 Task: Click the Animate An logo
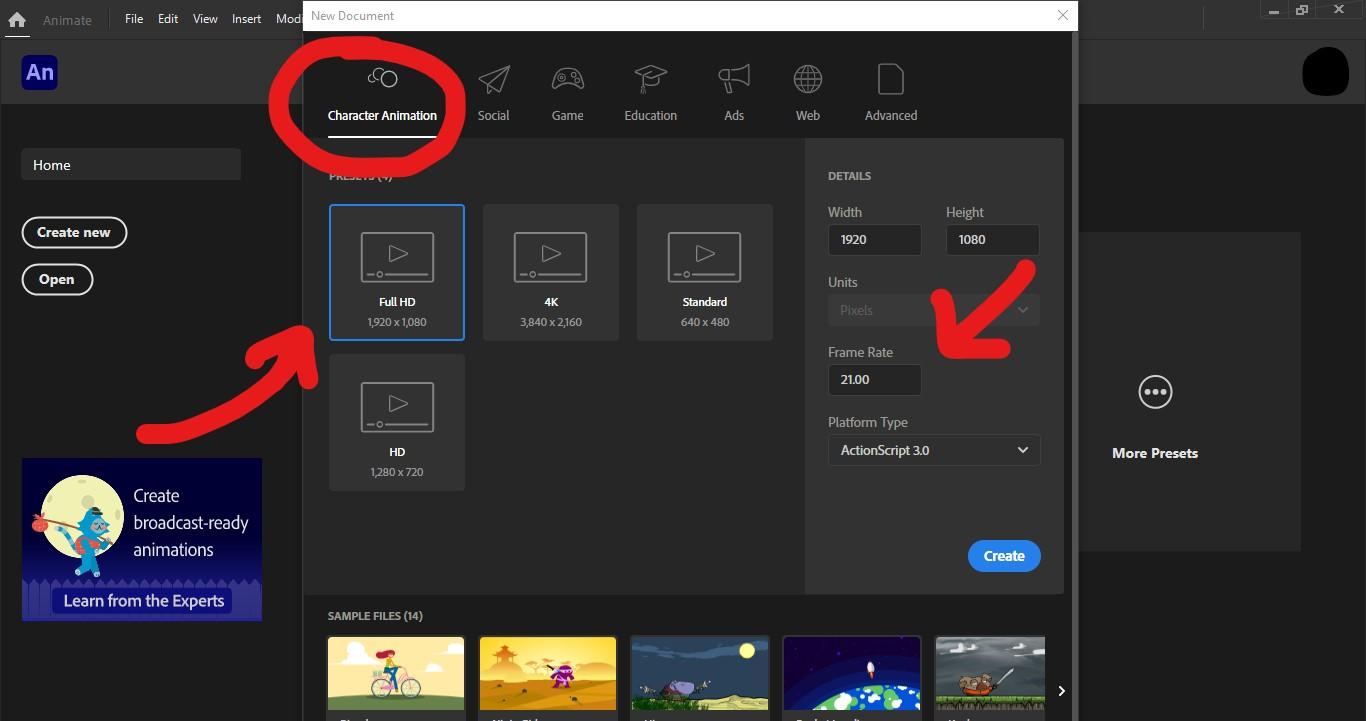pyautogui.click(x=39, y=73)
